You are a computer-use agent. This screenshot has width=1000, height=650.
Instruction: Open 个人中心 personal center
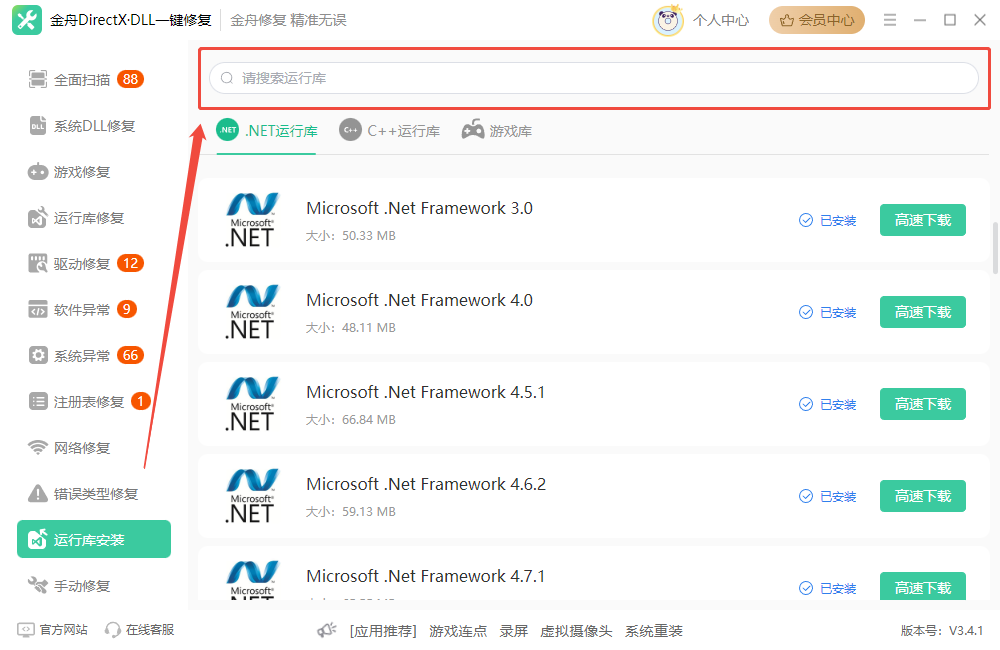[x=721, y=20]
